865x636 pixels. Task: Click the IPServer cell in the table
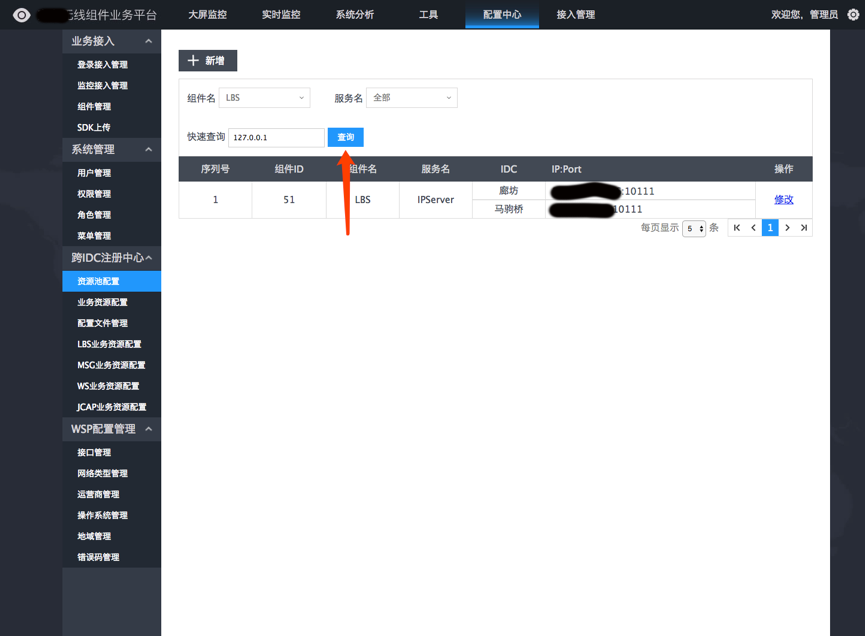pyautogui.click(x=436, y=200)
